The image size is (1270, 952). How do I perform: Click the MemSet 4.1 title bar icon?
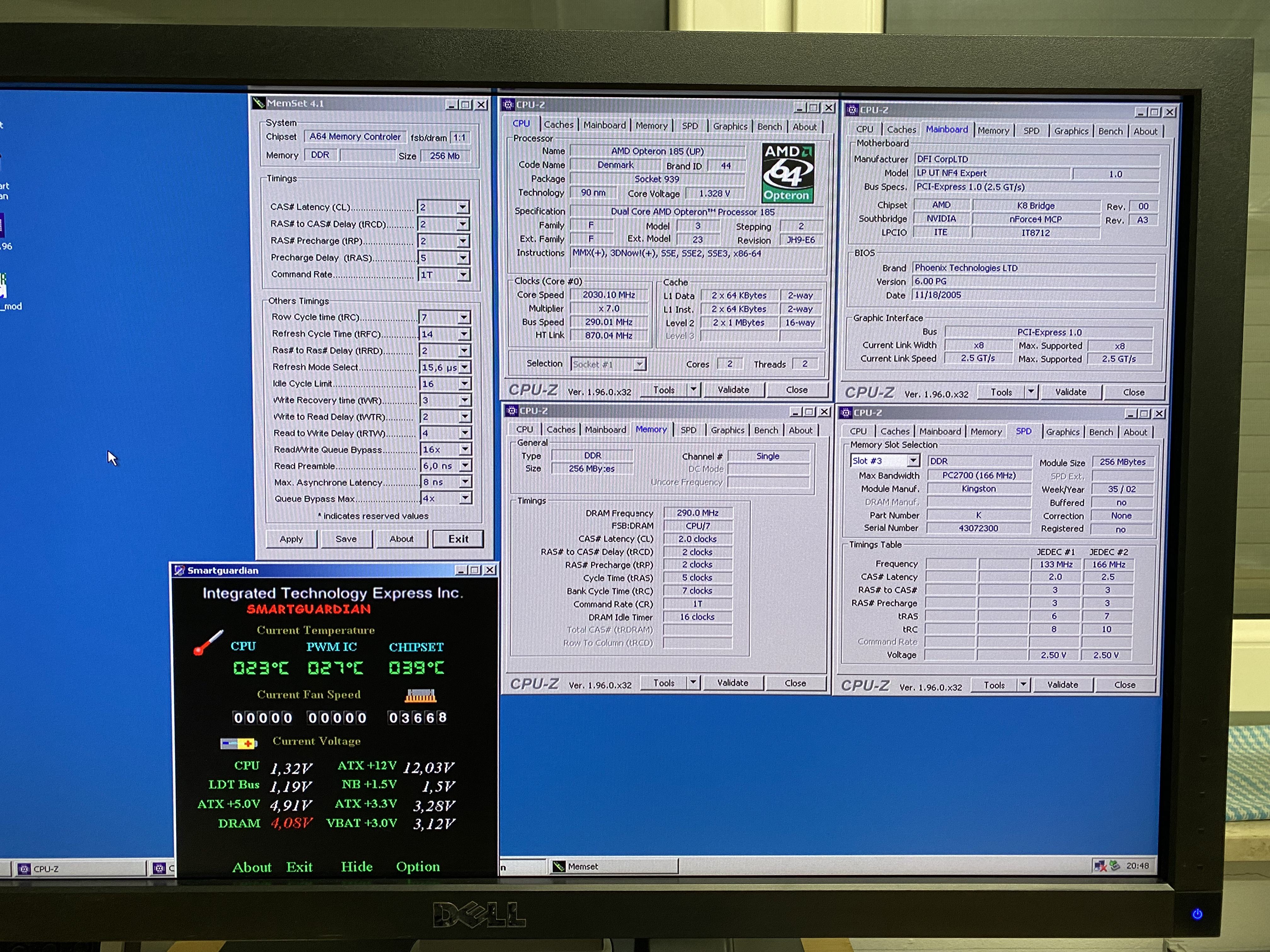click(x=259, y=103)
